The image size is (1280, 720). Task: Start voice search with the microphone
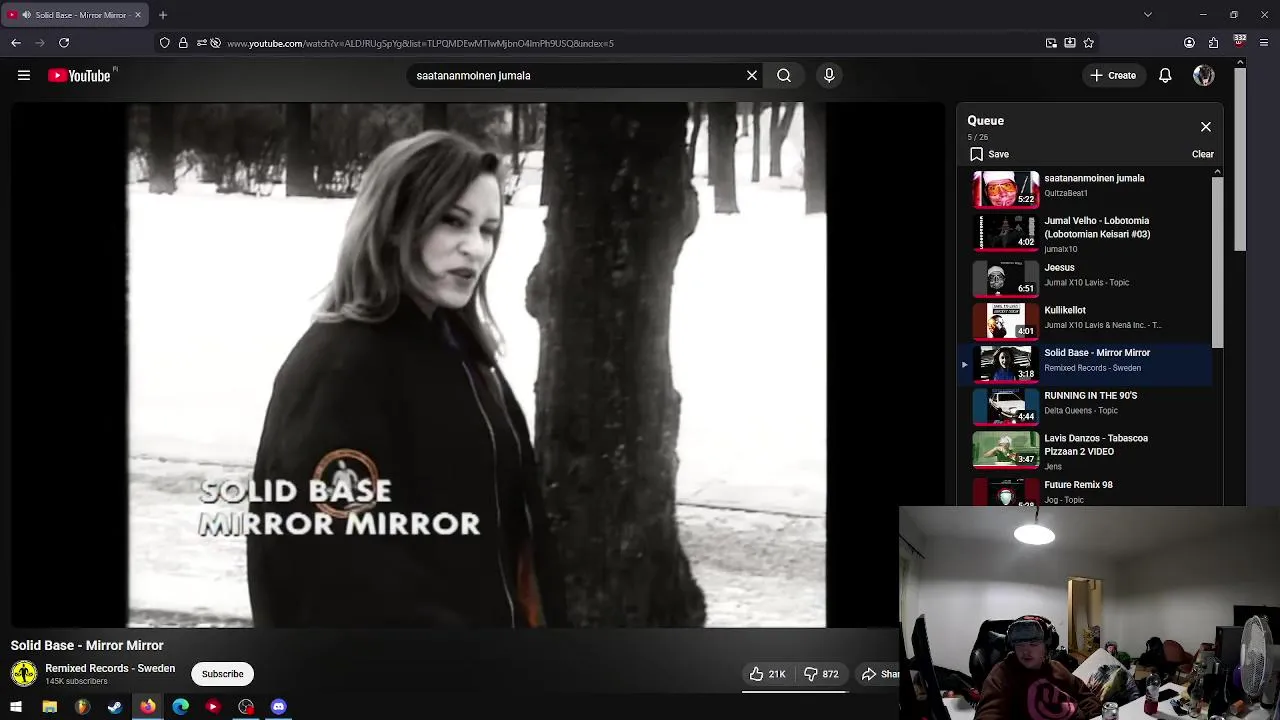tap(829, 75)
